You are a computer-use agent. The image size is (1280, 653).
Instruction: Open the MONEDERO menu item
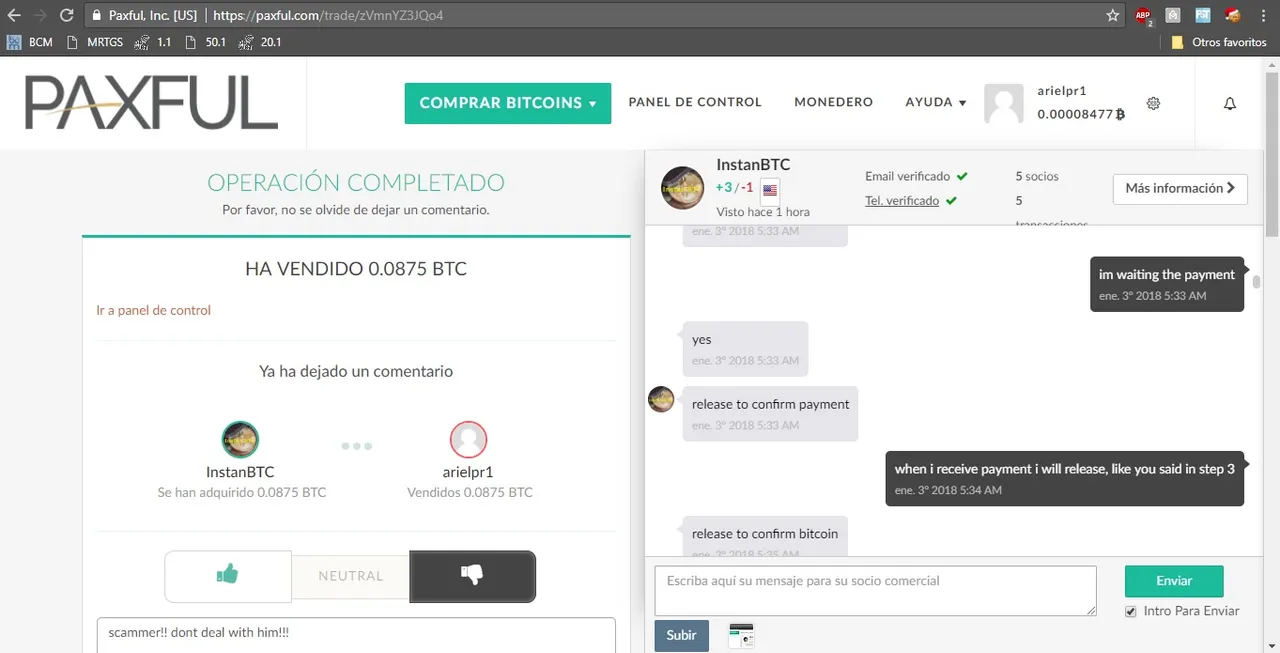pos(833,102)
